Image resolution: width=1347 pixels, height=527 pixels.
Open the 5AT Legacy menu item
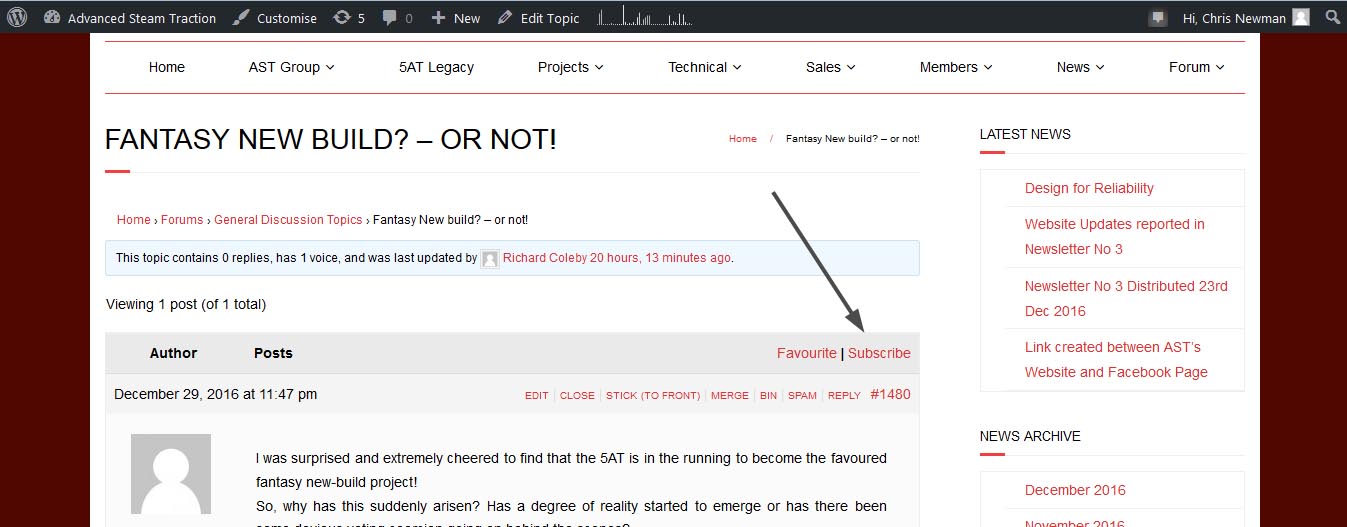(436, 67)
